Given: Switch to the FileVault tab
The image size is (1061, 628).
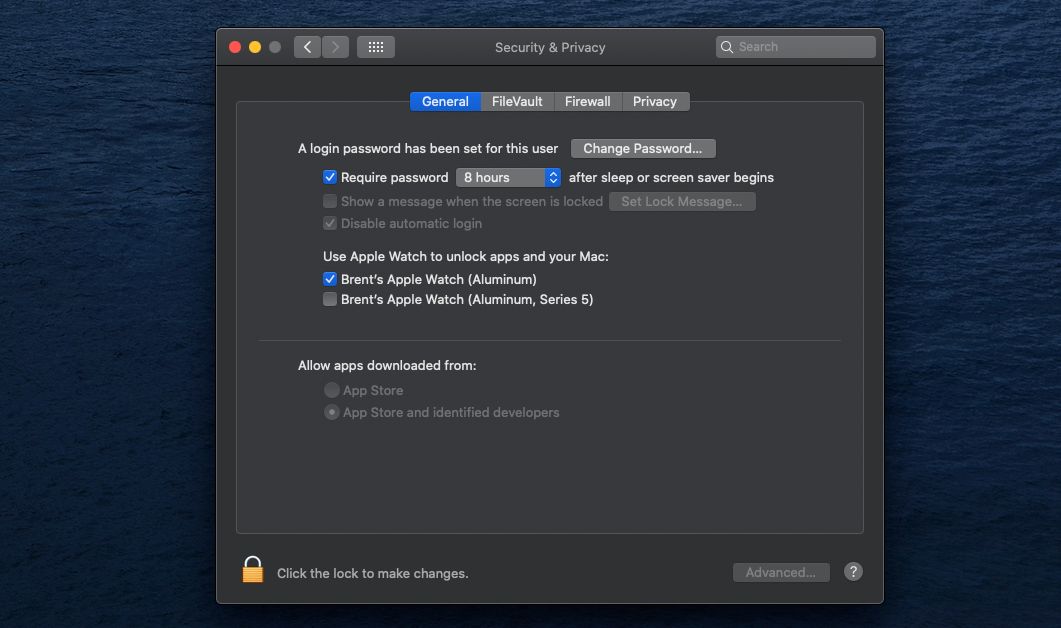Looking at the screenshot, I should (517, 101).
